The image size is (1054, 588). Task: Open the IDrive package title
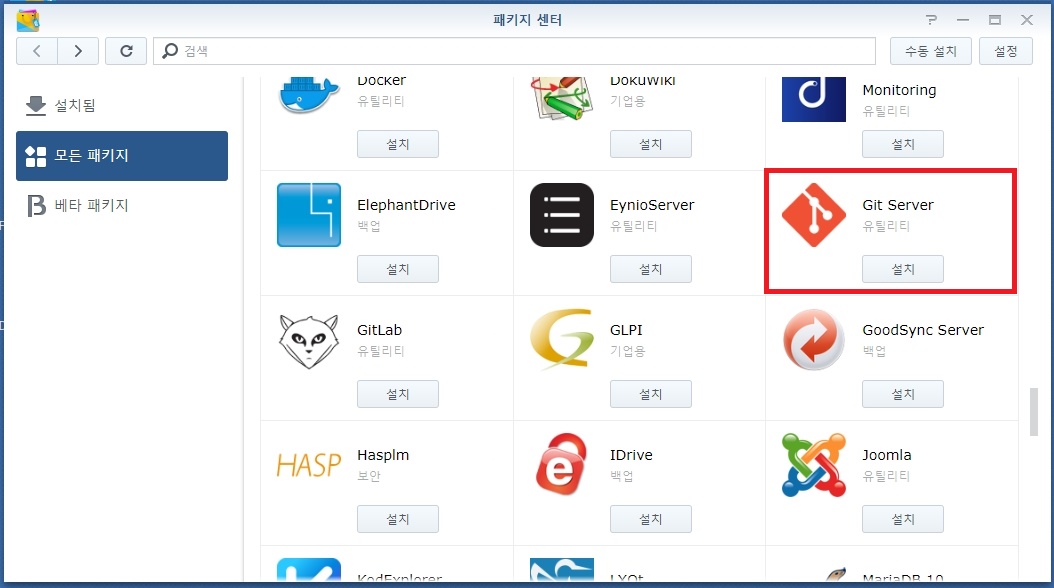[x=631, y=455]
